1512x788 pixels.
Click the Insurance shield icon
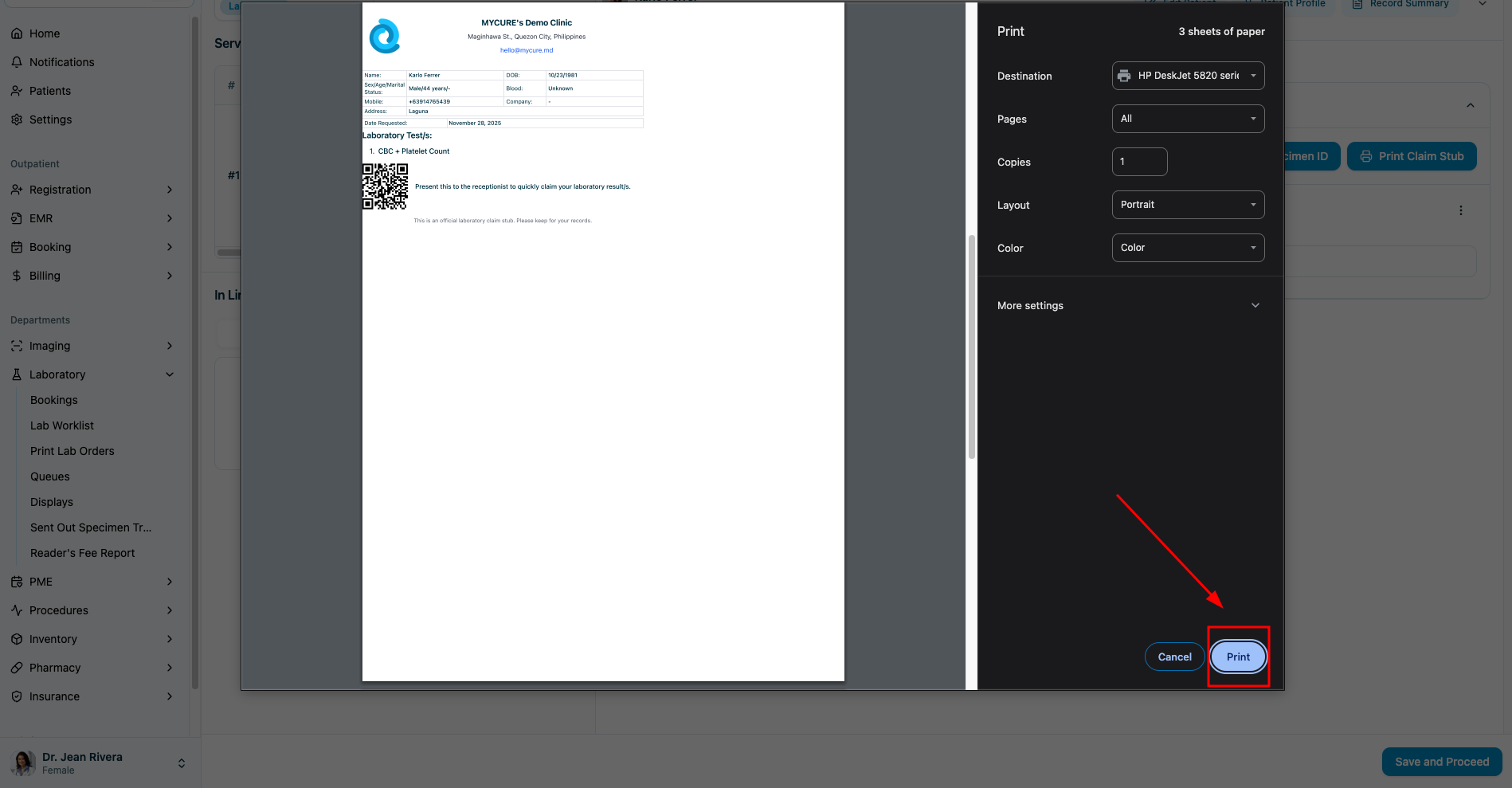pyautogui.click(x=17, y=696)
